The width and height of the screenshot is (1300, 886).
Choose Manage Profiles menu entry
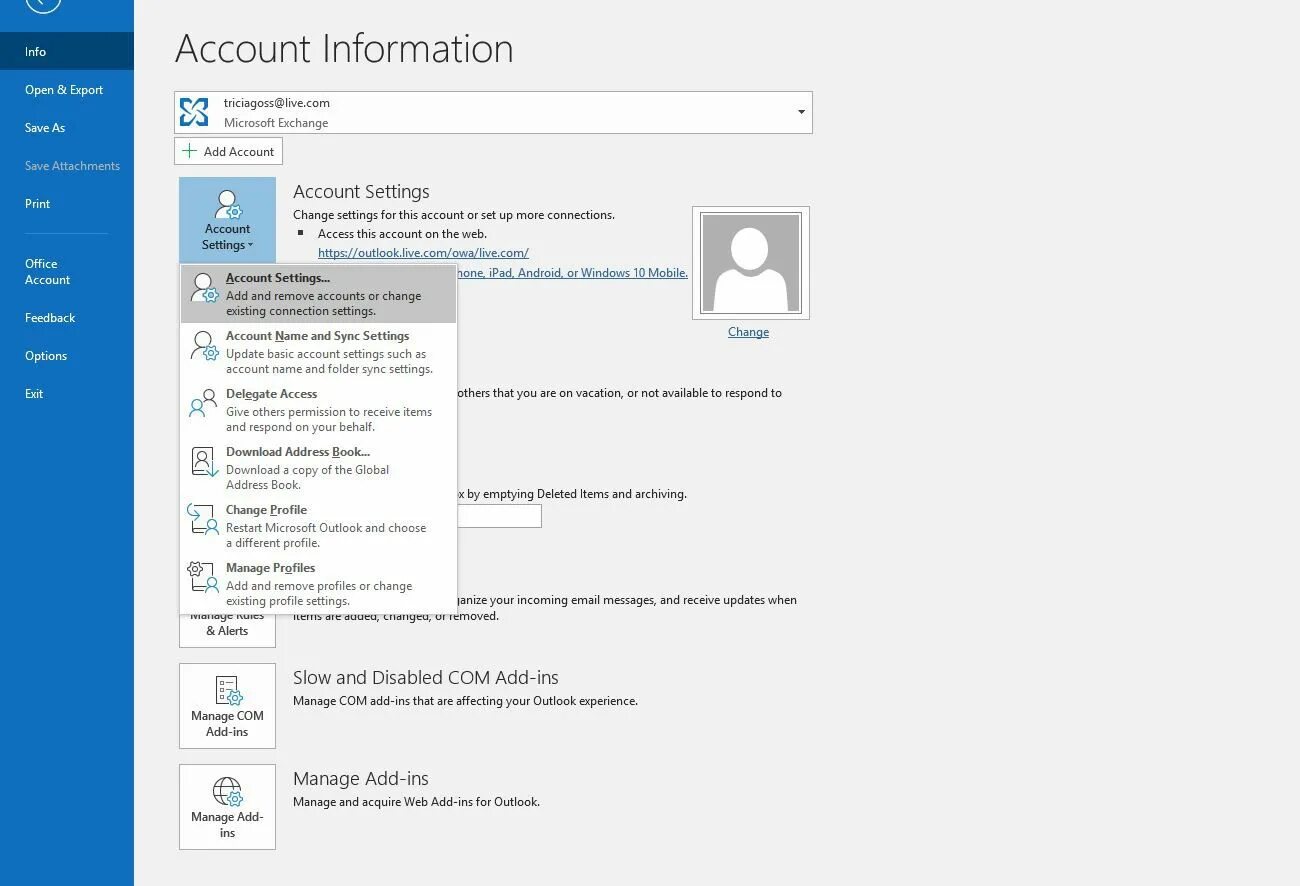[x=318, y=584]
